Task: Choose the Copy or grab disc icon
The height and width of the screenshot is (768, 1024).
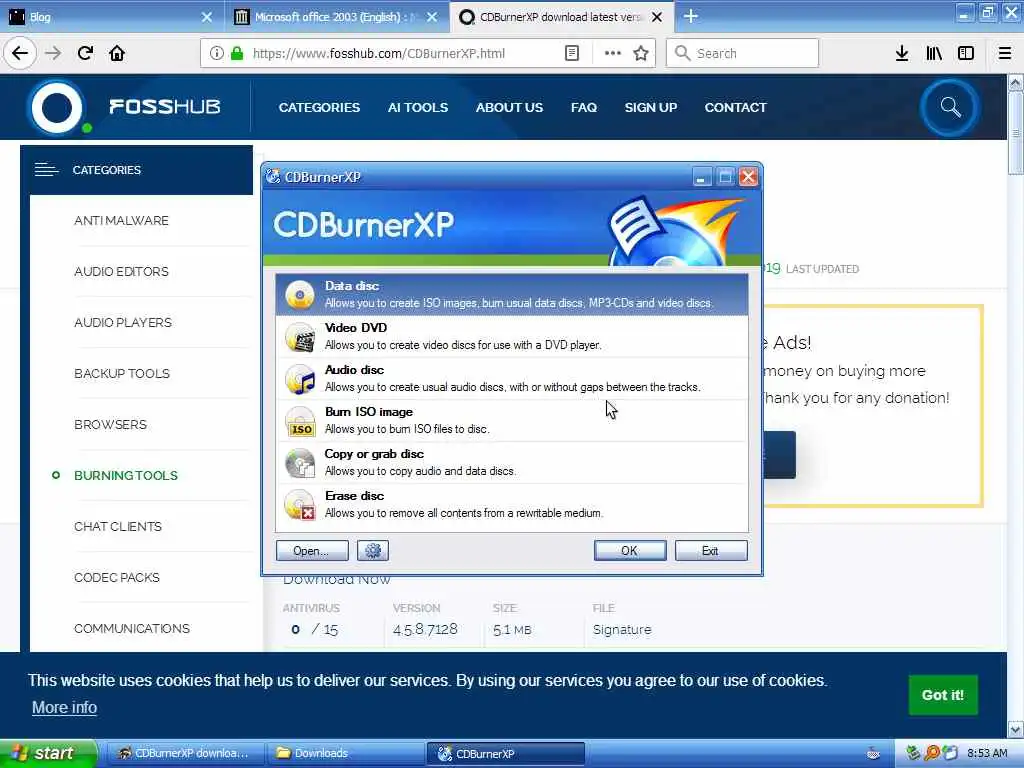Action: [300, 463]
